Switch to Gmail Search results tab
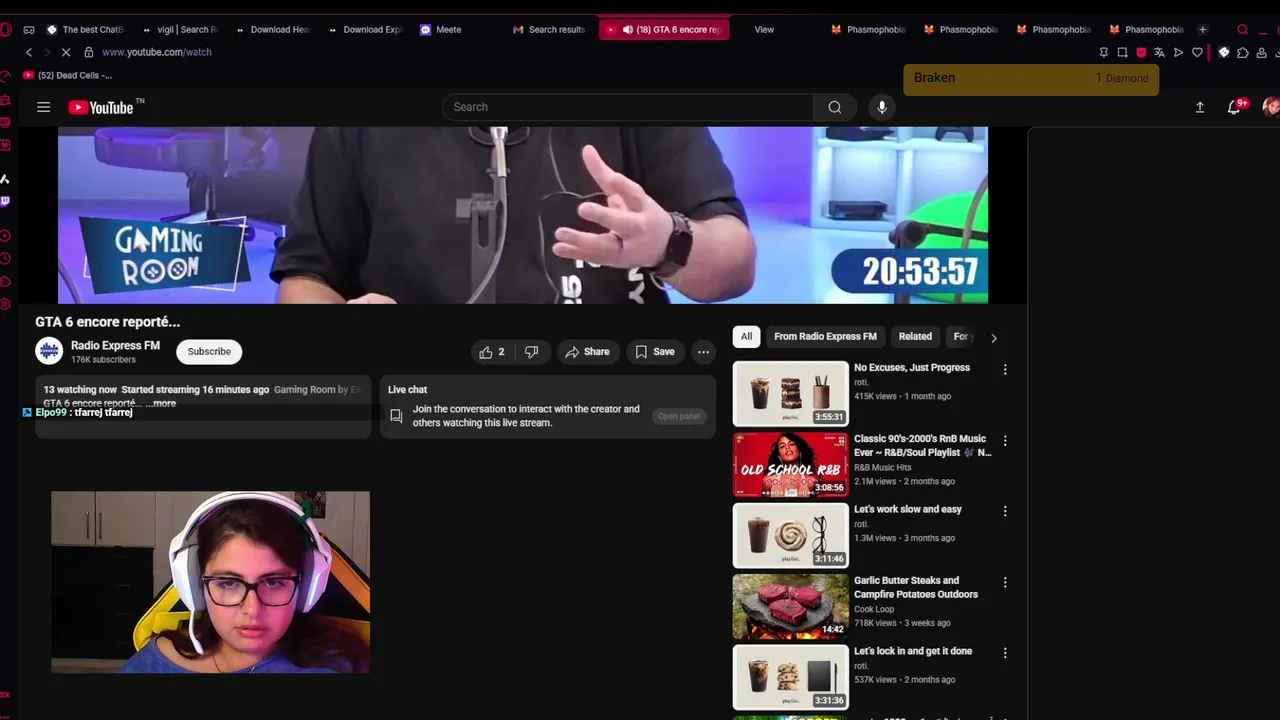The image size is (1280, 720). [549, 30]
